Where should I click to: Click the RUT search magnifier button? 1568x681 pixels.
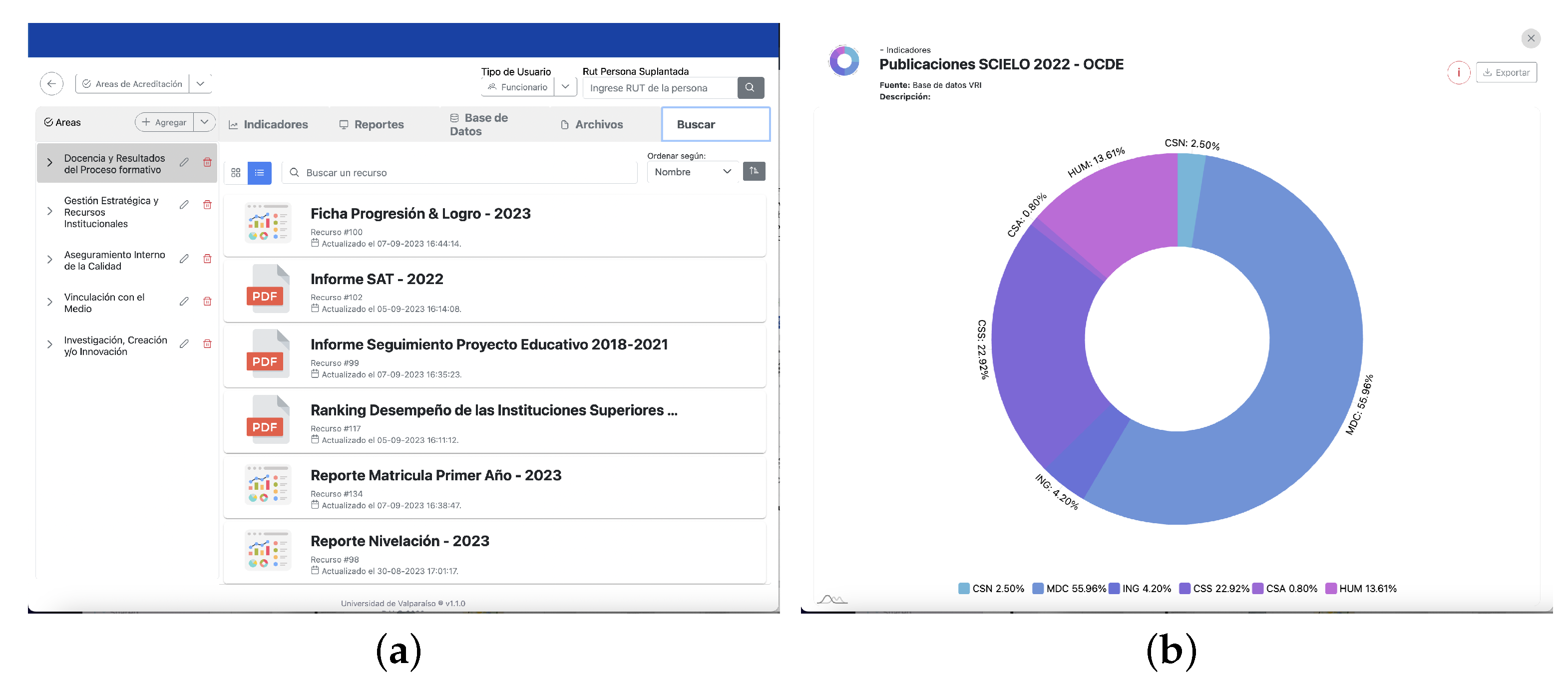pos(750,88)
